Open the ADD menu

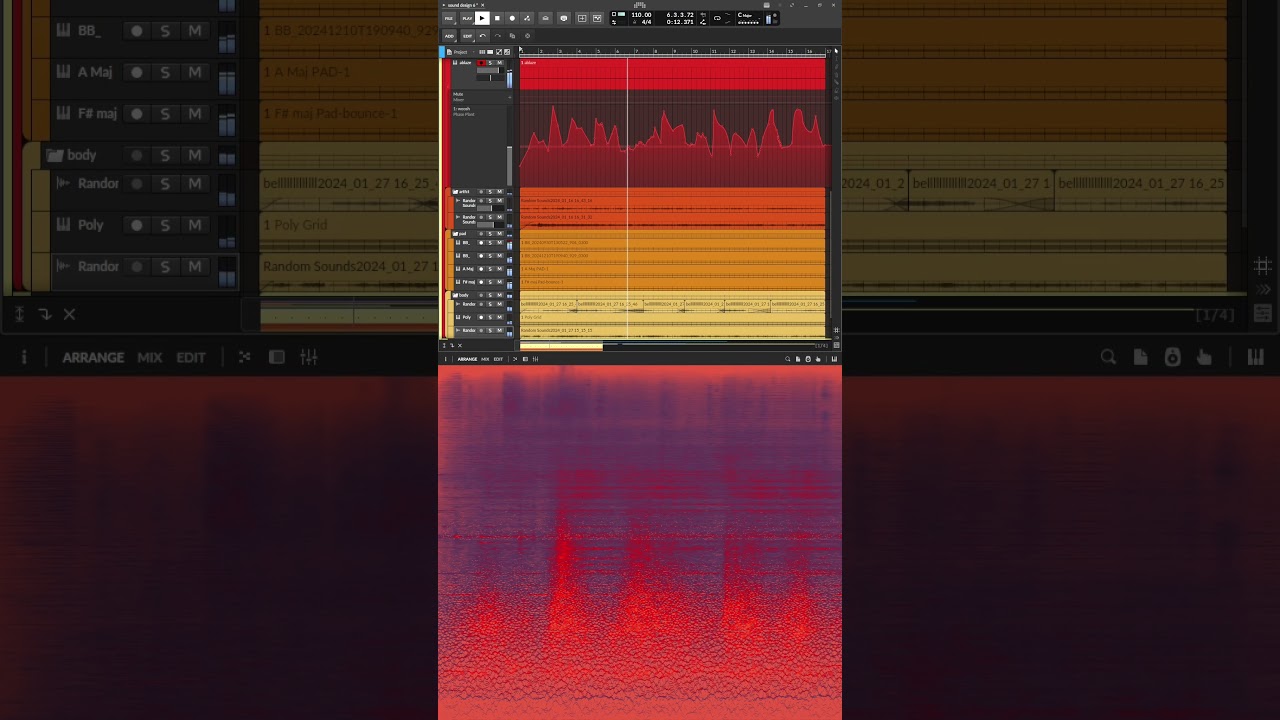[x=449, y=36]
